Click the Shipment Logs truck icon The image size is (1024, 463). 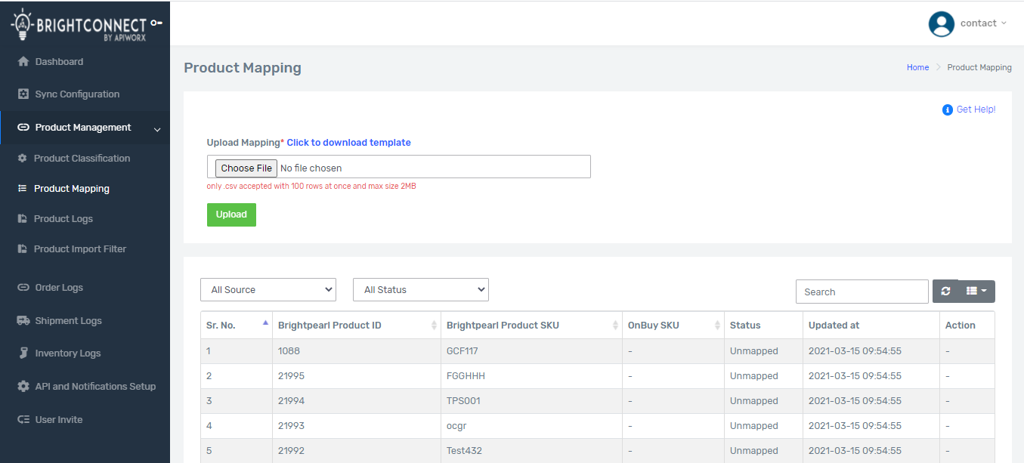point(24,321)
